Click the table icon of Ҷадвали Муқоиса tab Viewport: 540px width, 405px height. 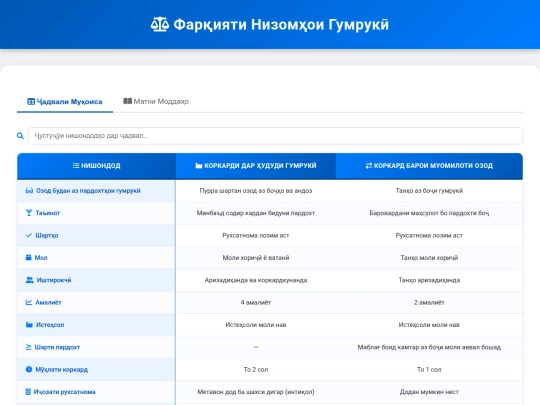tap(31, 102)
